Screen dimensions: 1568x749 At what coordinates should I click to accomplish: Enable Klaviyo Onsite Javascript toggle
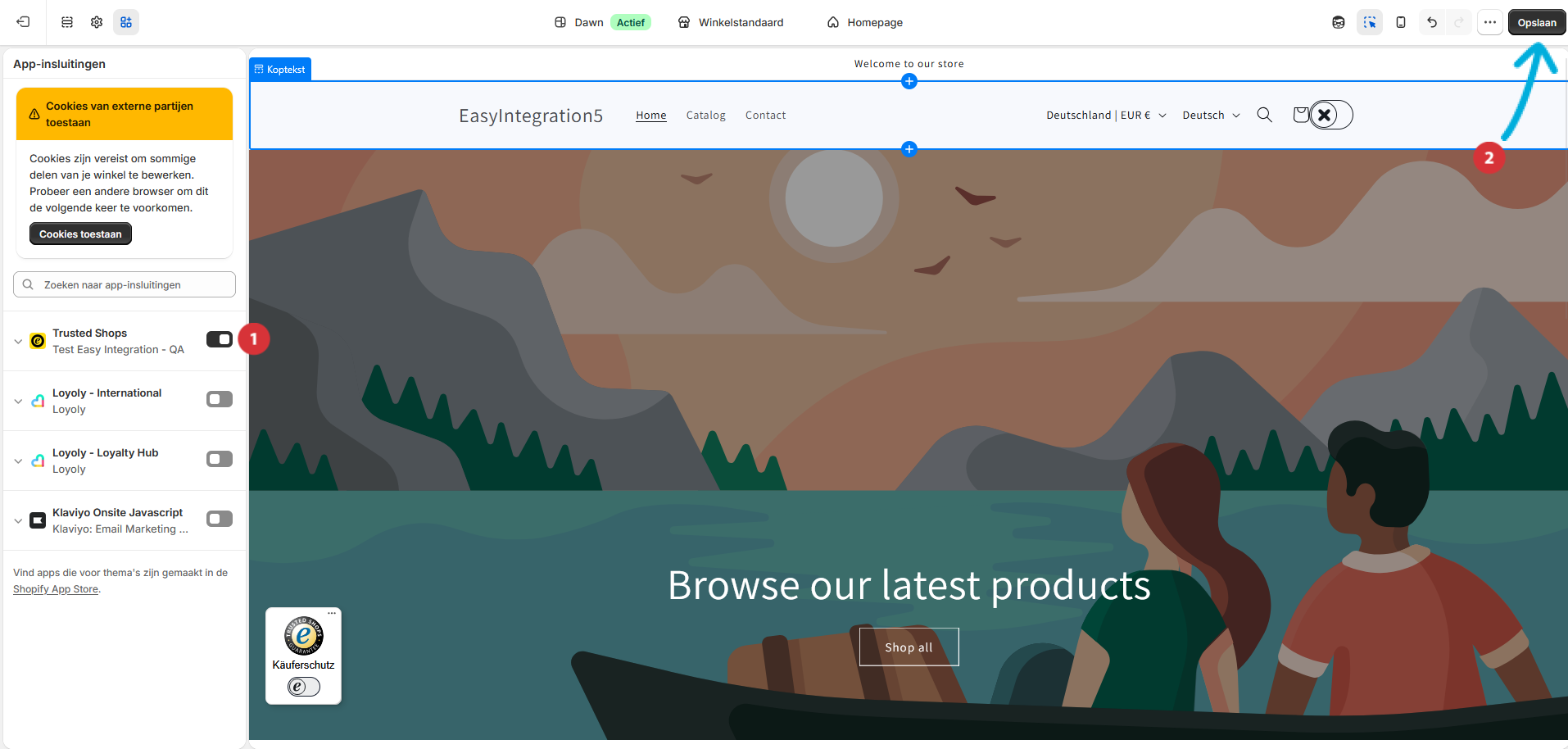[x=220, y=519]
